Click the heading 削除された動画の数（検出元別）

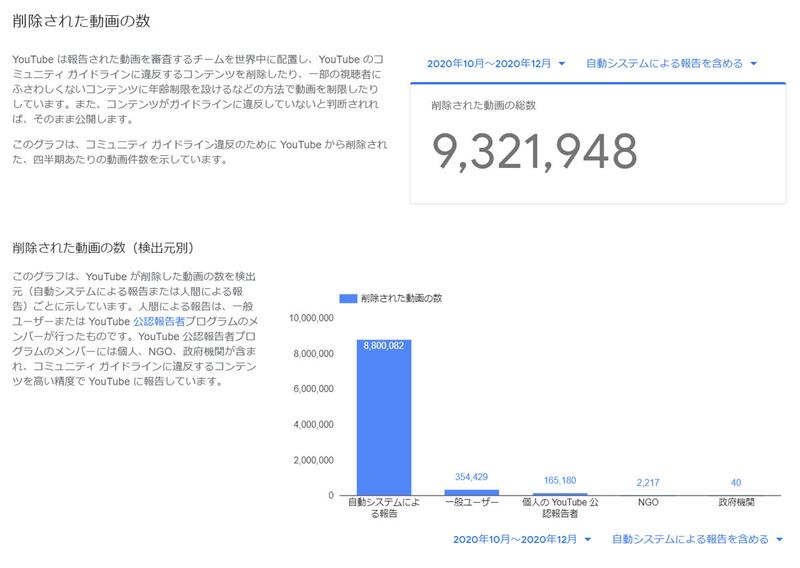tap(104, 248)
